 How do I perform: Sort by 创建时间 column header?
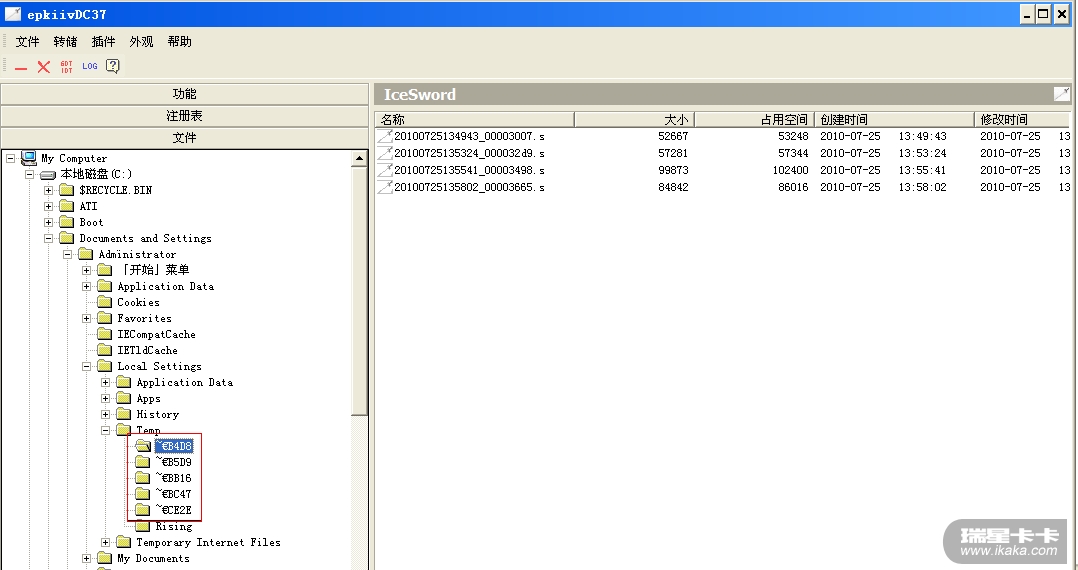click(x=893, y=120)
